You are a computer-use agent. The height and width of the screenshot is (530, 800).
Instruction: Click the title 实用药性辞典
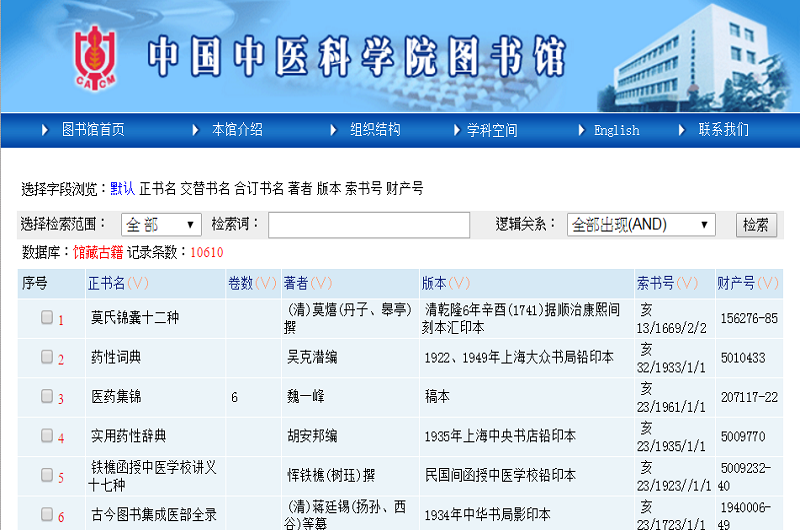coord(129,436)
